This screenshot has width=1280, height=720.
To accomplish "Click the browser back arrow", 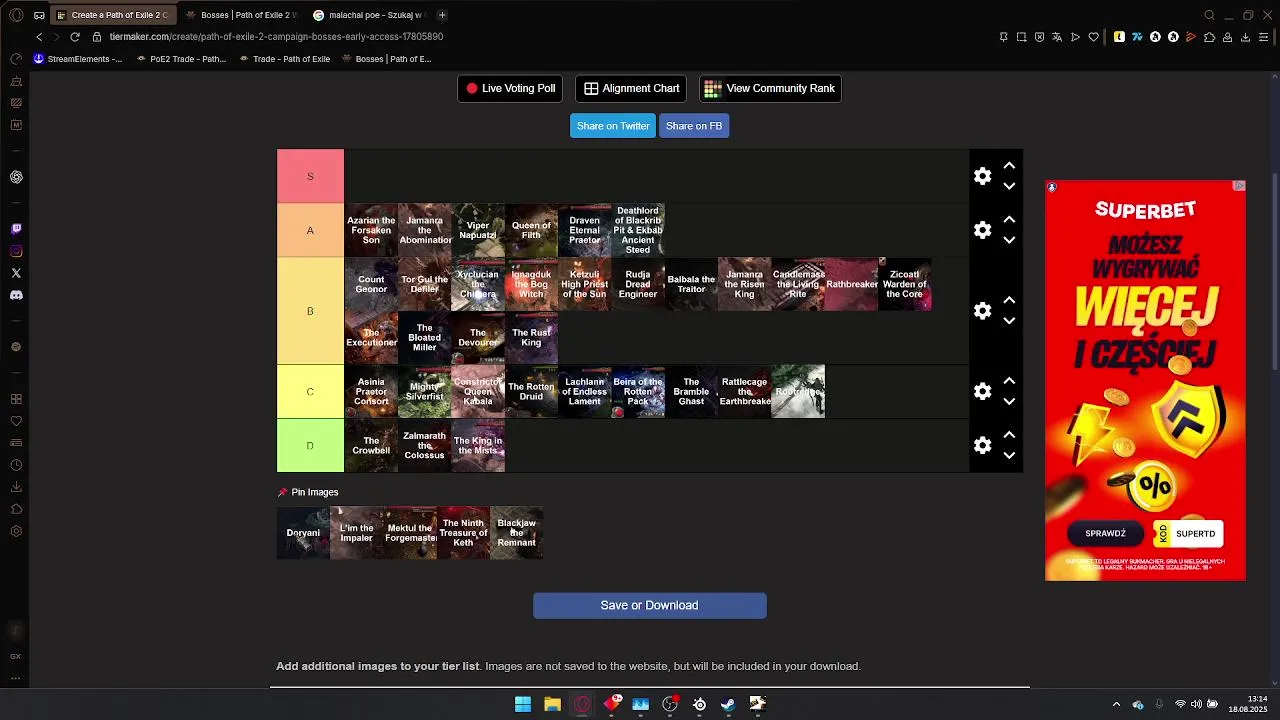I will pos(39,37).
